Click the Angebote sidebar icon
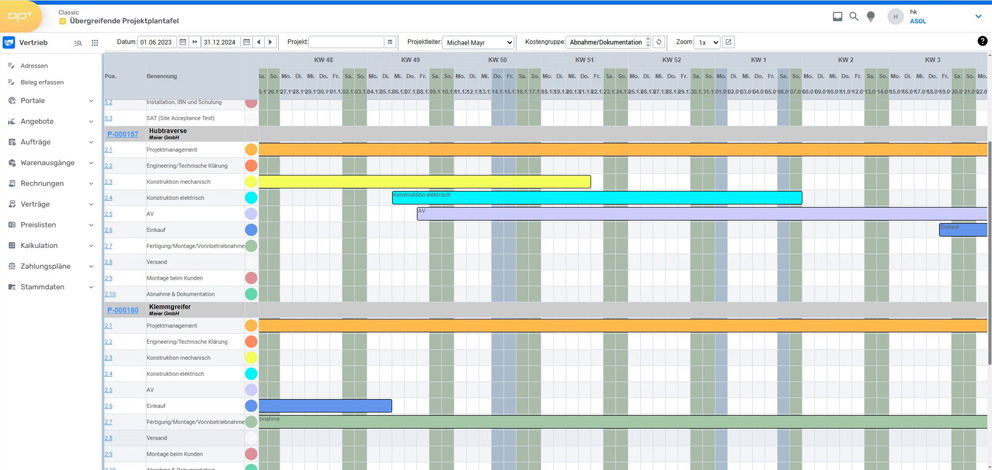 coord(11,121)
